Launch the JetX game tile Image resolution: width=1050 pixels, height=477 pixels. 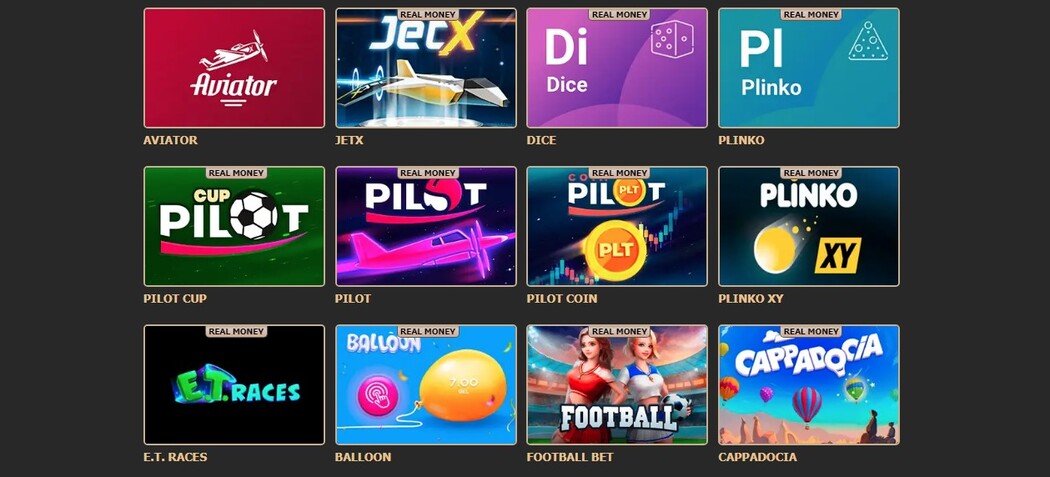pos(426,68)
